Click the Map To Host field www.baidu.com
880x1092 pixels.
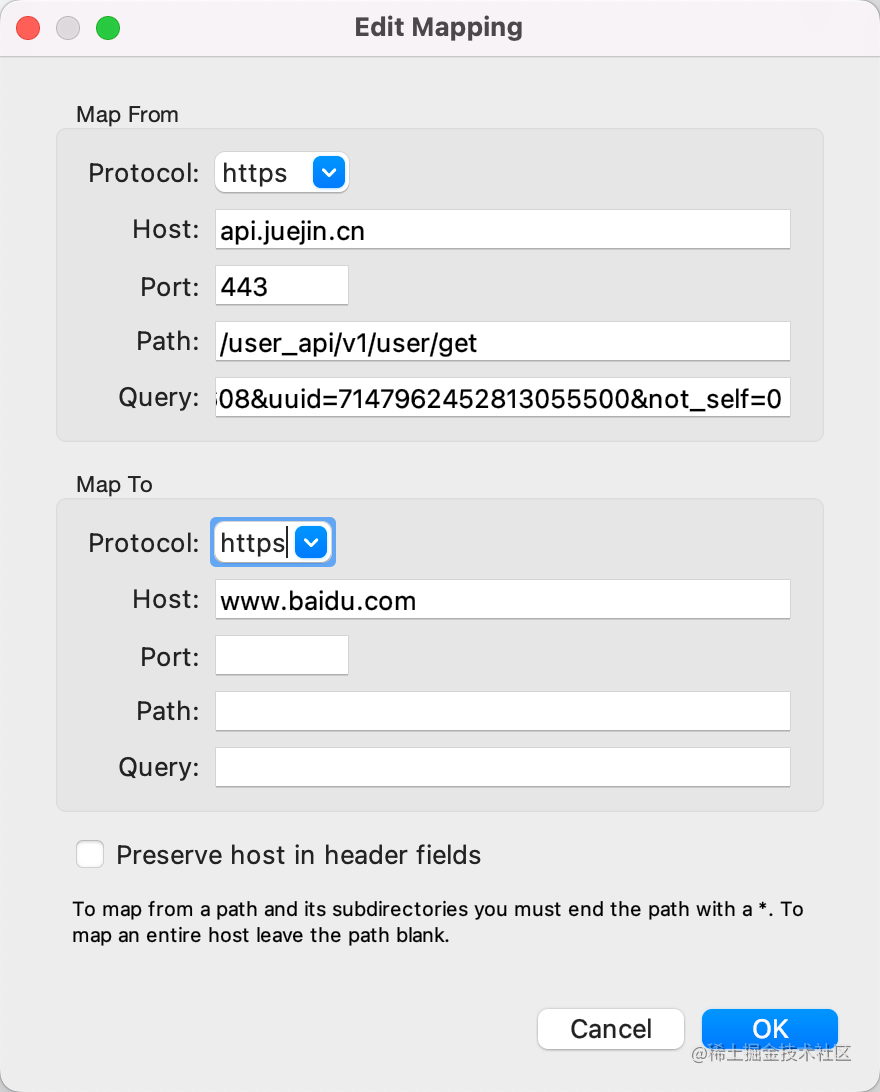point(503,599)
